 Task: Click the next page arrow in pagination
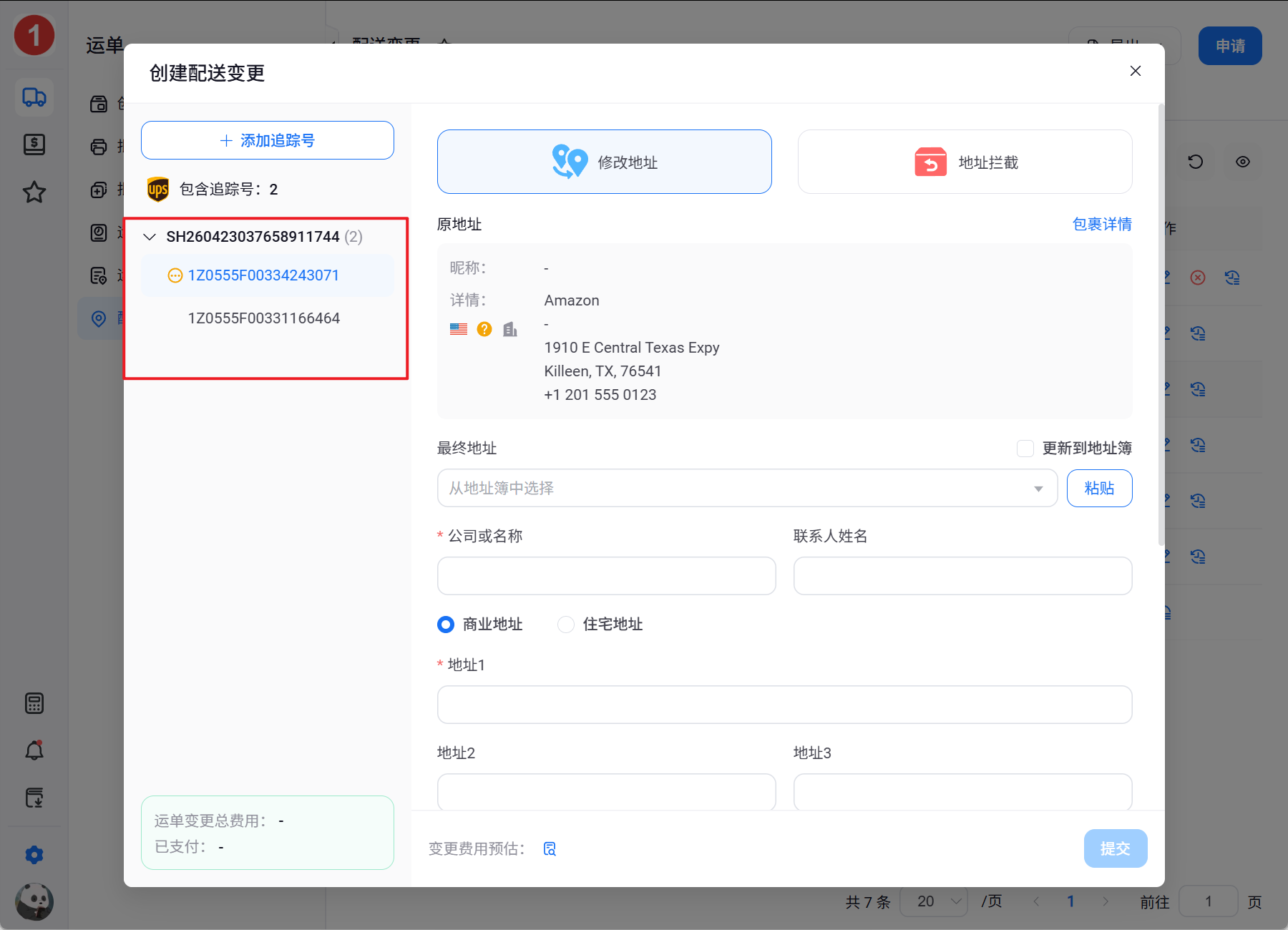tap(1106, 901)
